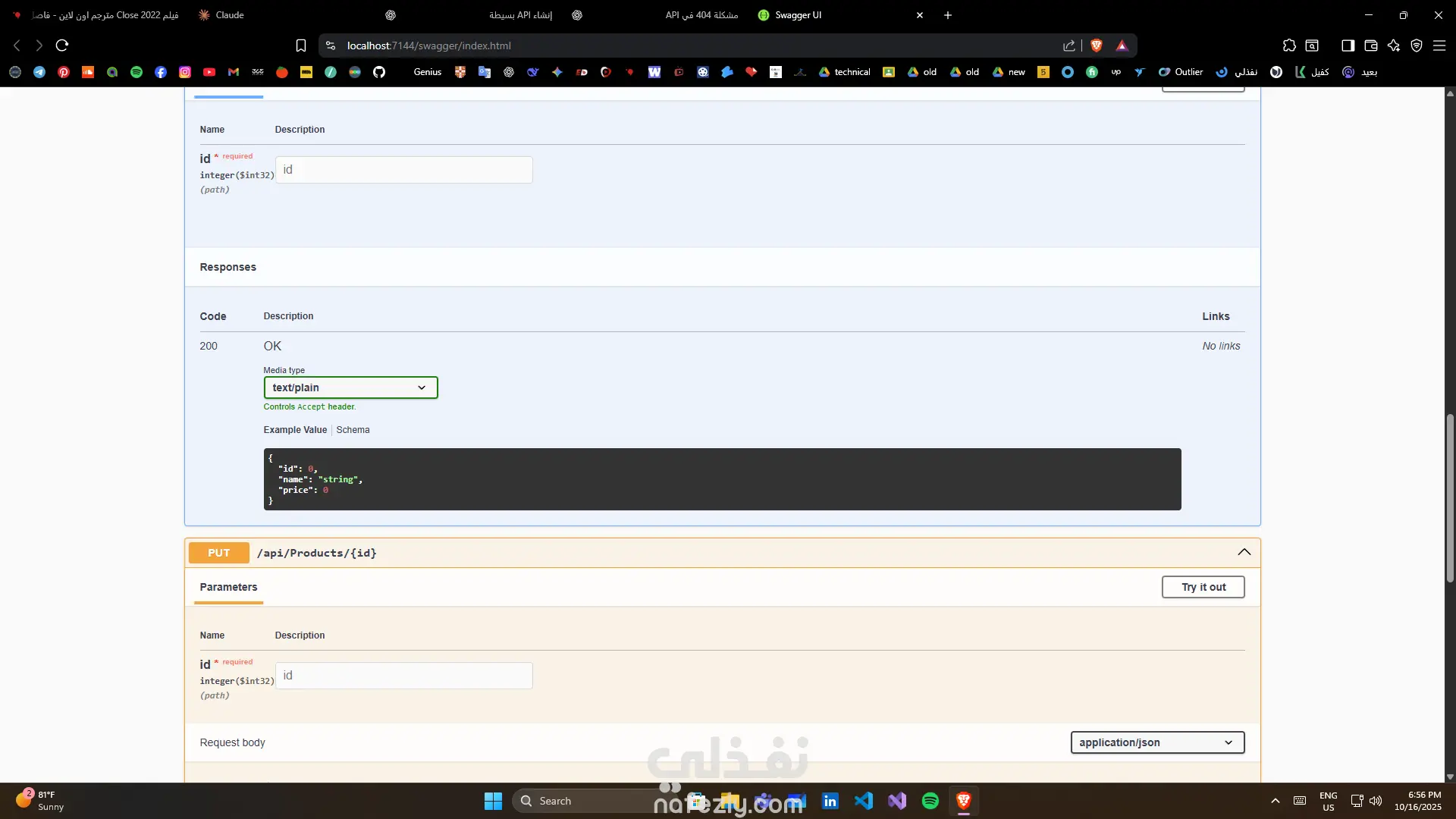Open the GitHub bookmark icon
Image resolution: width=1456 pixels, height=819 pixels.
[379, 72]
